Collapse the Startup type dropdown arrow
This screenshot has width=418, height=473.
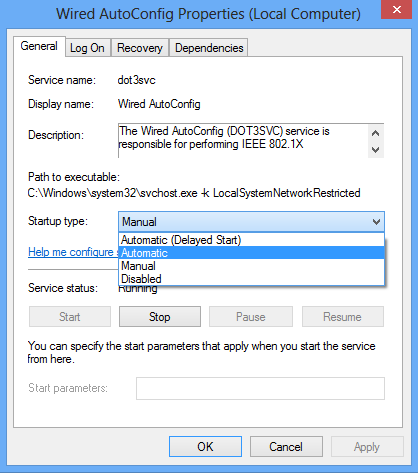click(376, 222)
